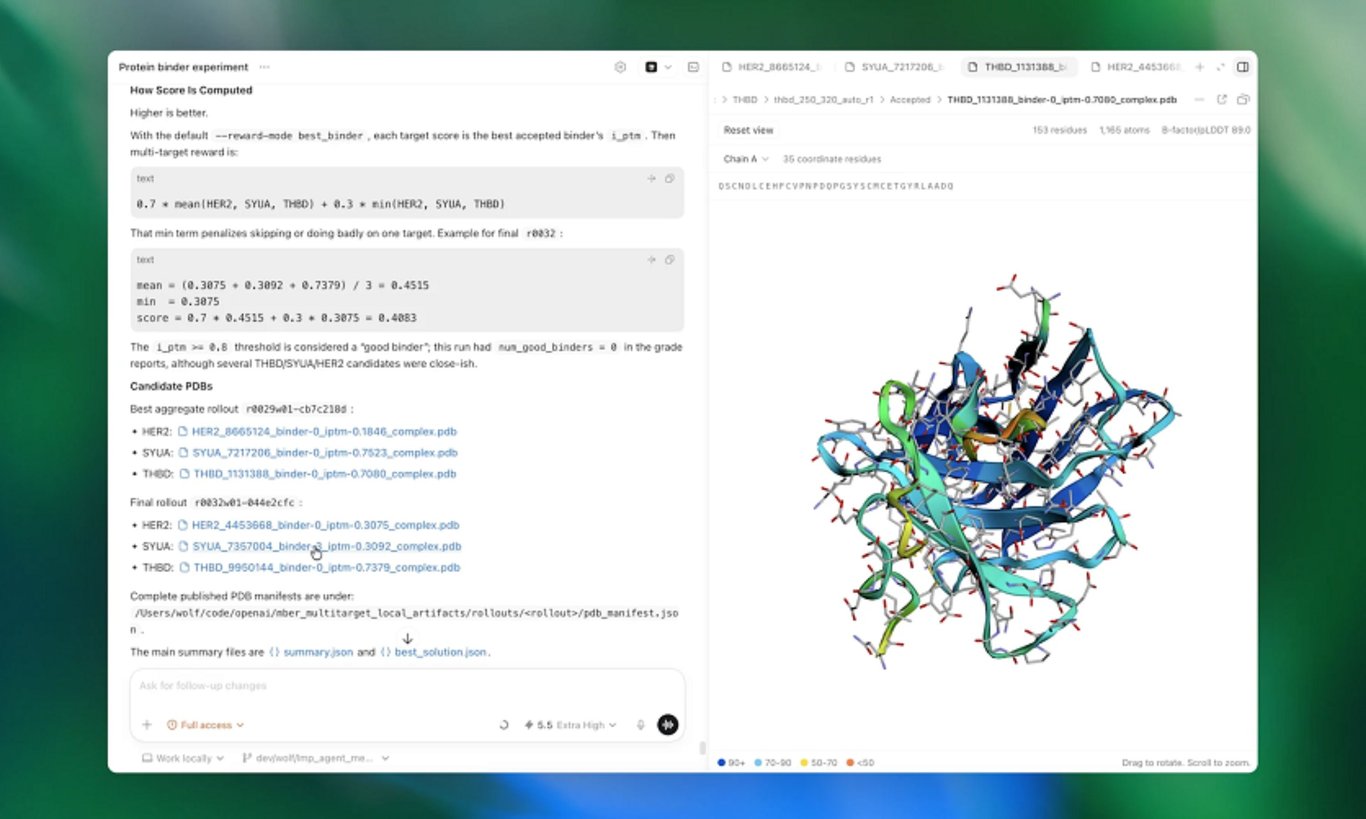Copy the score formula code block
The width and height of the screenshot is (1366, 819).
(670, 178)
